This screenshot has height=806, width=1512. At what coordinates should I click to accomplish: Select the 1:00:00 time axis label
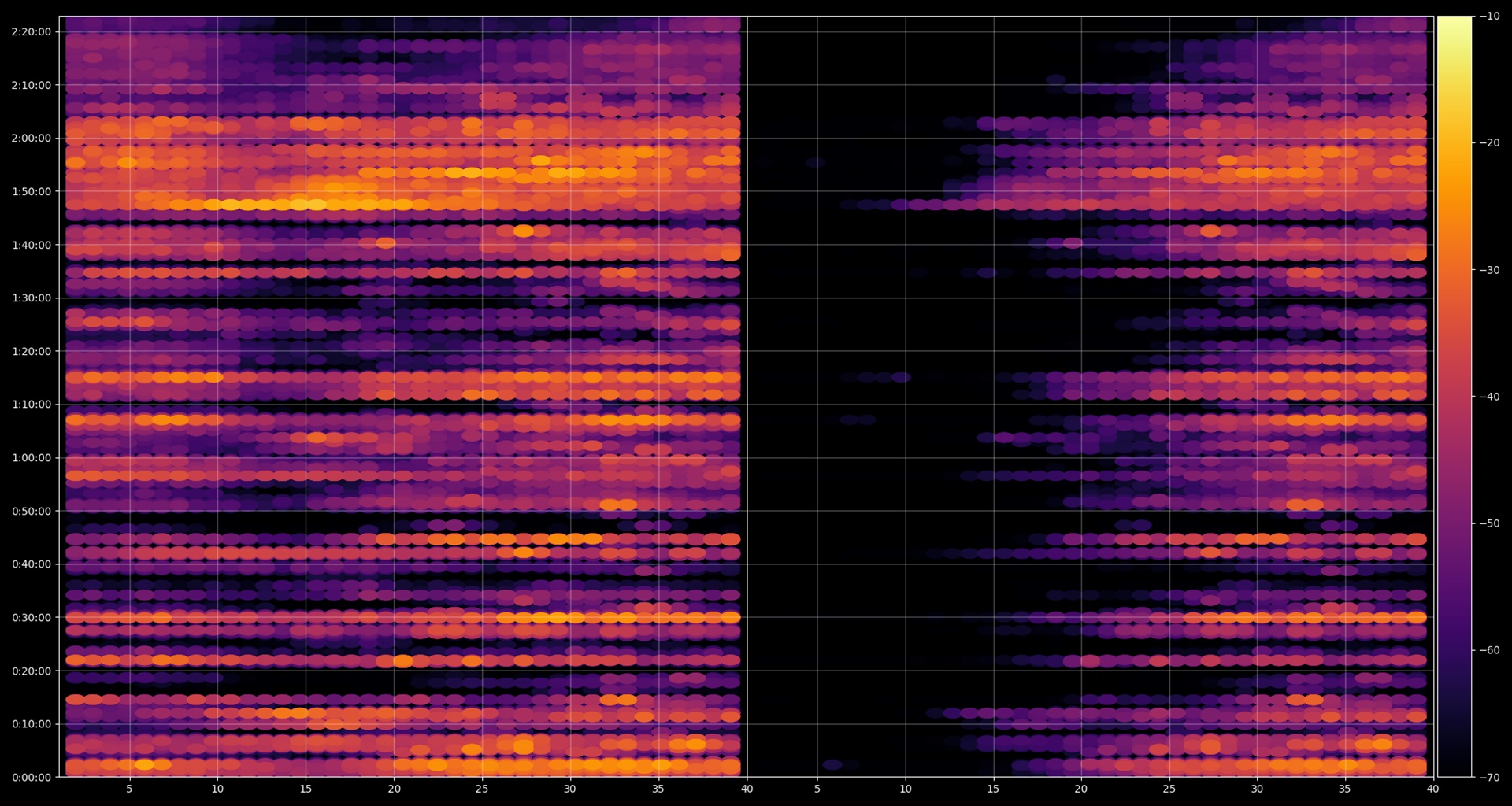31,458
